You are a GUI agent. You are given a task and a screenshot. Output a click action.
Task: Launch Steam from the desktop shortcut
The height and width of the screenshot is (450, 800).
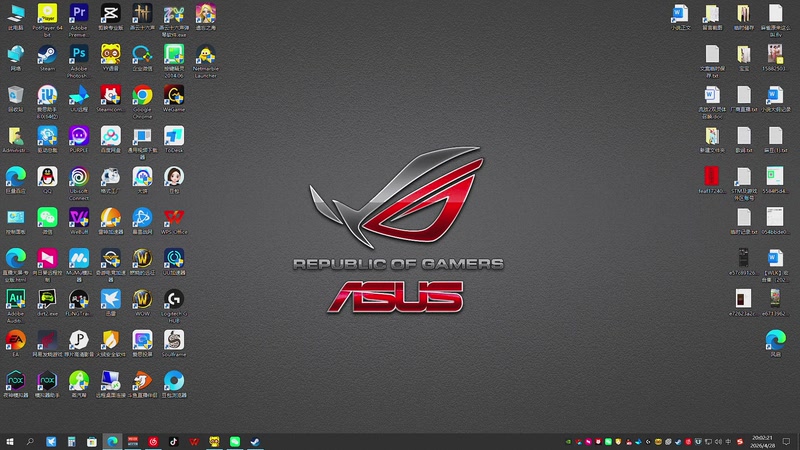(x=47, y=55)
